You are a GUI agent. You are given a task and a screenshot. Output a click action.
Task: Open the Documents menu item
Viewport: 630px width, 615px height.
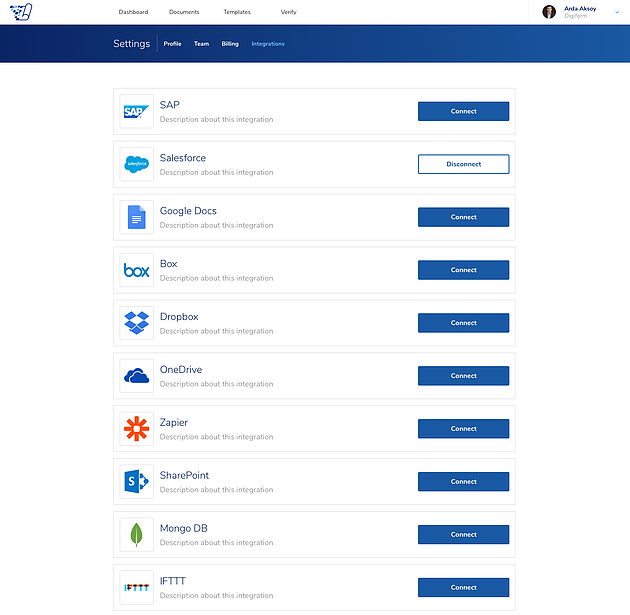[184, 12]
